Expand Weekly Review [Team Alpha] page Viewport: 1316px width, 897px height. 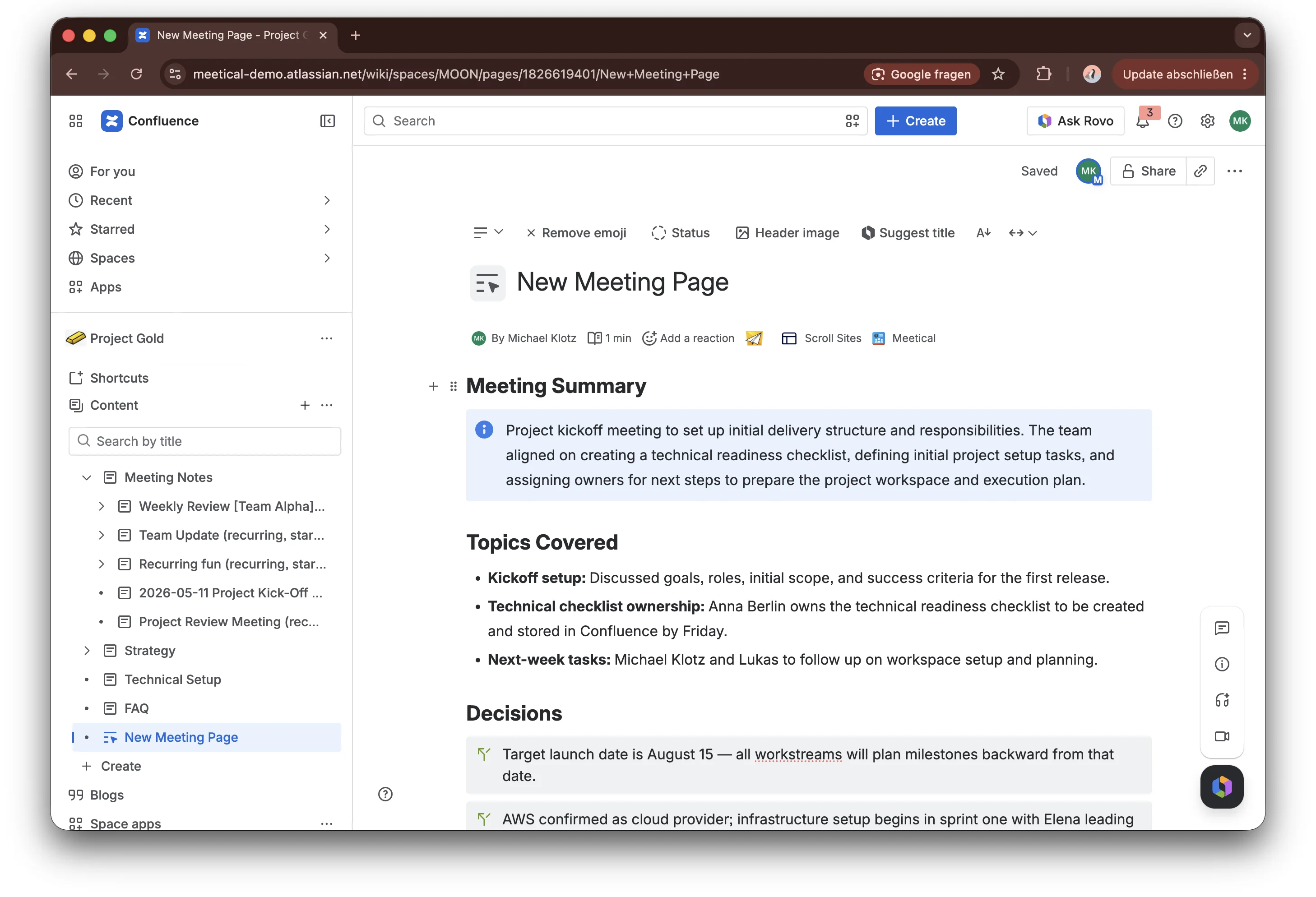pyautogui.click(x=101, y=506)
